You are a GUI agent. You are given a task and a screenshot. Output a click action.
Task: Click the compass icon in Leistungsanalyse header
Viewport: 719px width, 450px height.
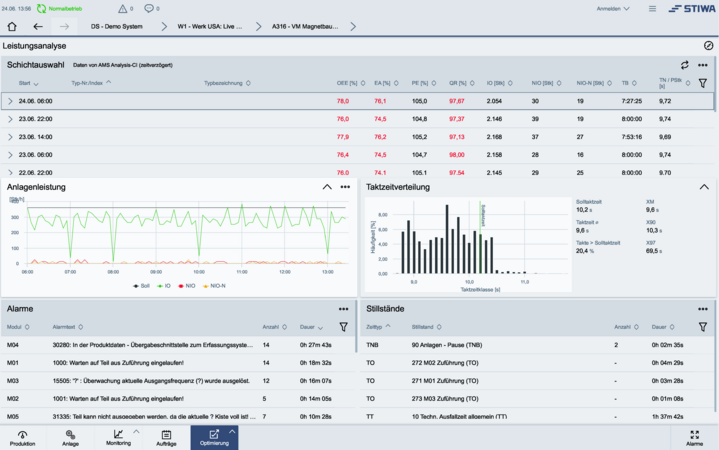(x=708, y=45)
